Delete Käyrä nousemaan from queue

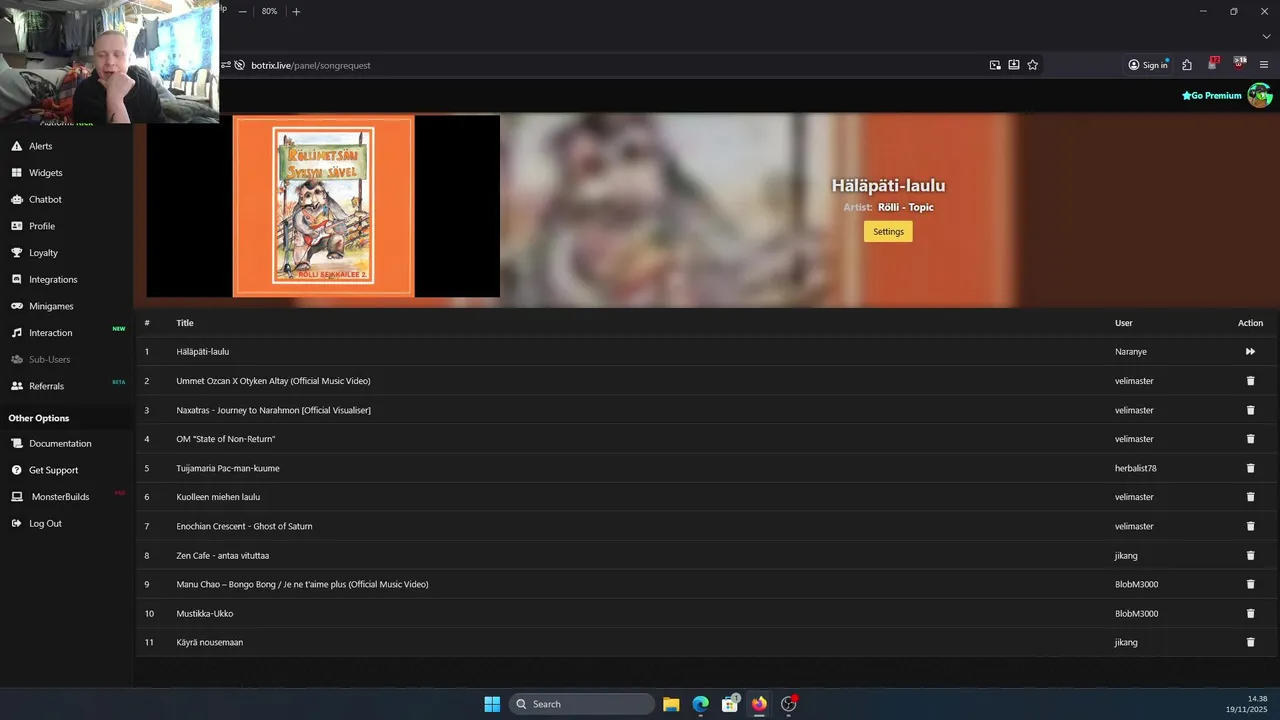(1250, 642)
